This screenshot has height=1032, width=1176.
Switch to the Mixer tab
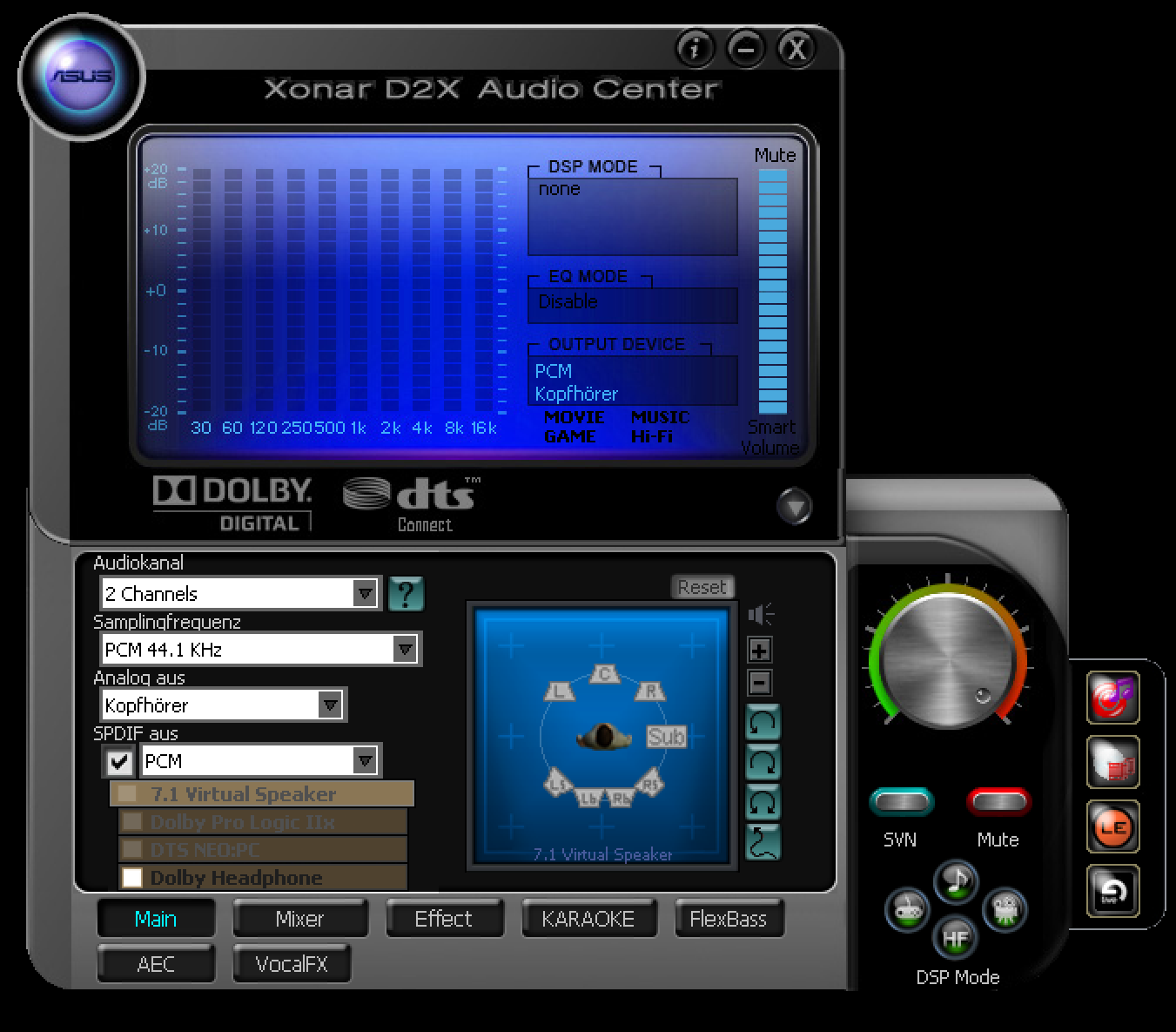click(x=299, y=919)
